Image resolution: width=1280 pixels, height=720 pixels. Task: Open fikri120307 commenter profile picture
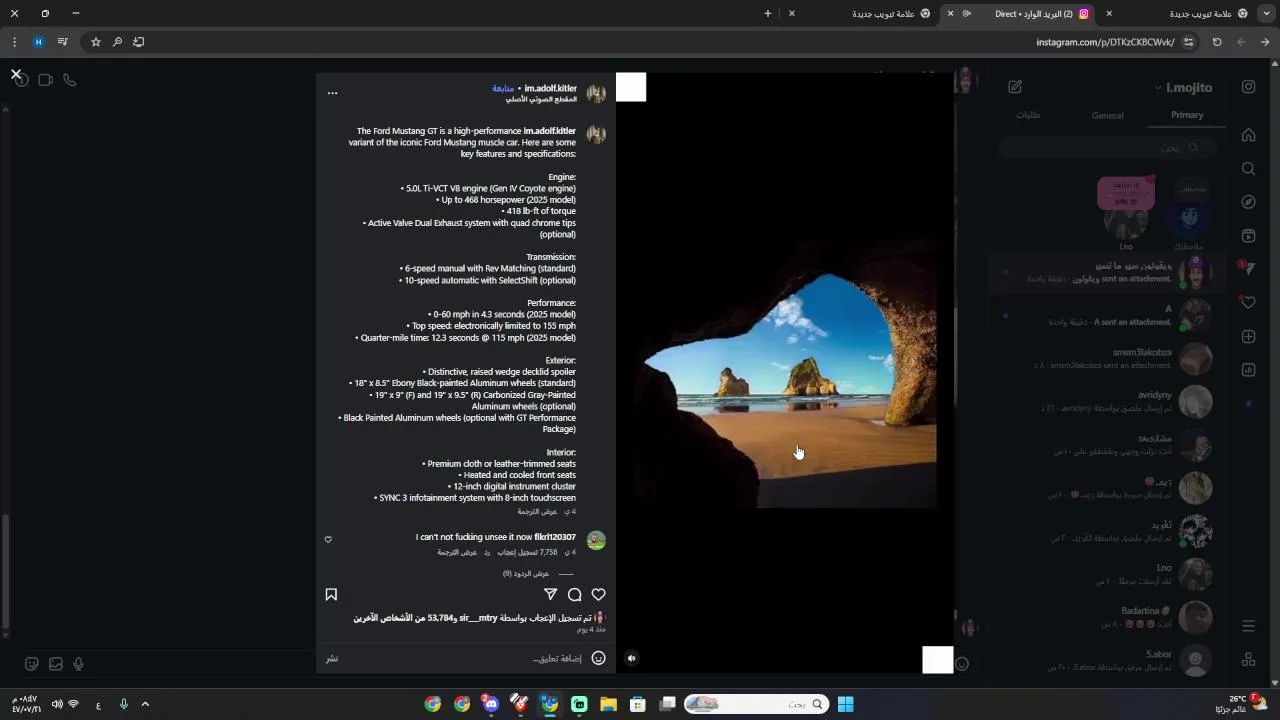(596, 541)
